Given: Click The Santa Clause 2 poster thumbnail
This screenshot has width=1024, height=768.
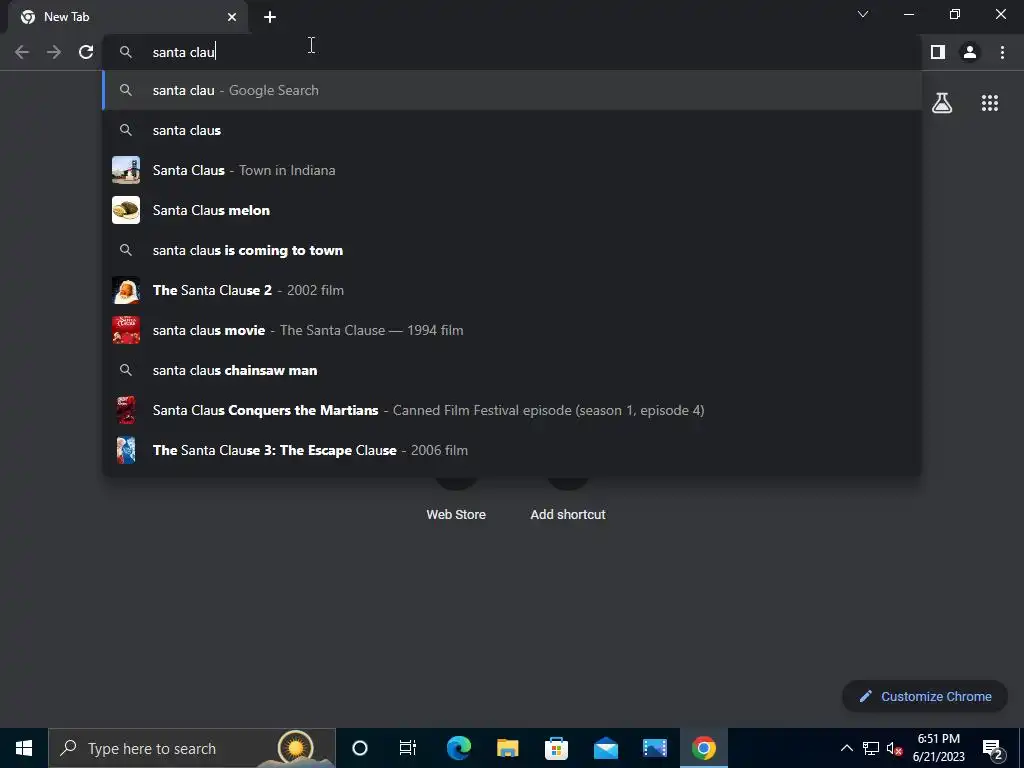Looking at the screenshot, I should coord(126,290).
